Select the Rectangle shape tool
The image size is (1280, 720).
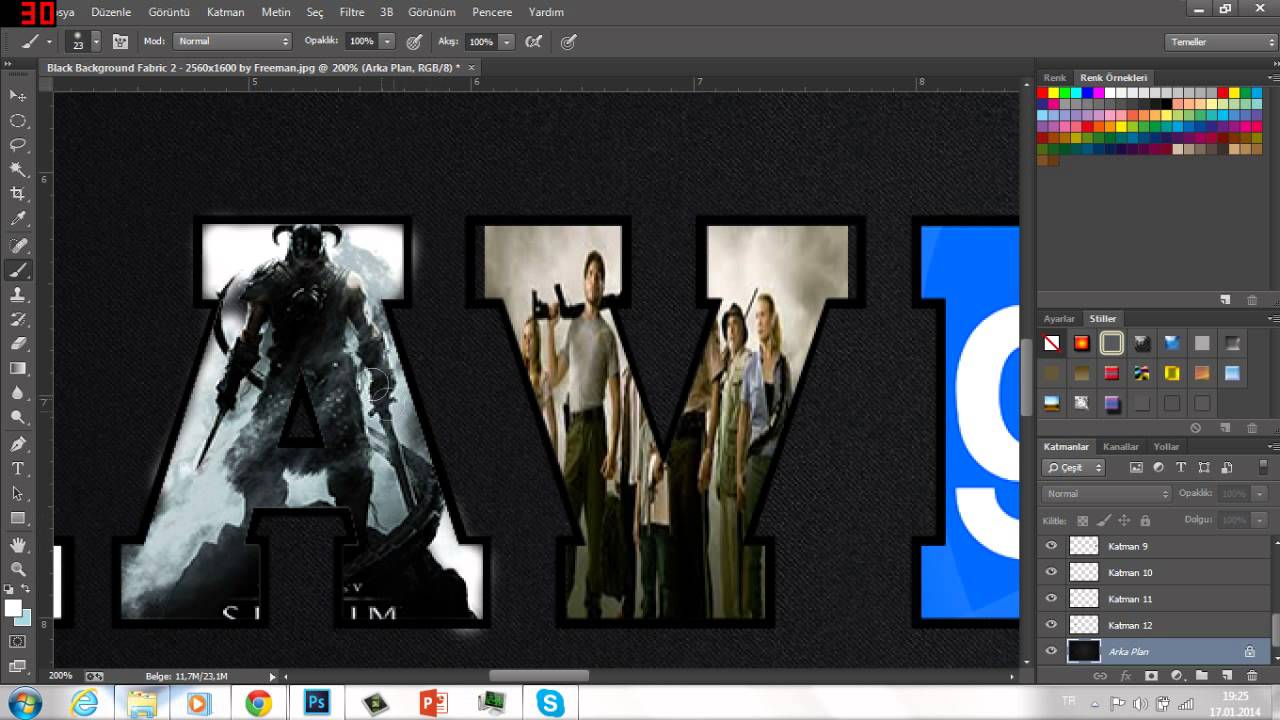[18, 519]
